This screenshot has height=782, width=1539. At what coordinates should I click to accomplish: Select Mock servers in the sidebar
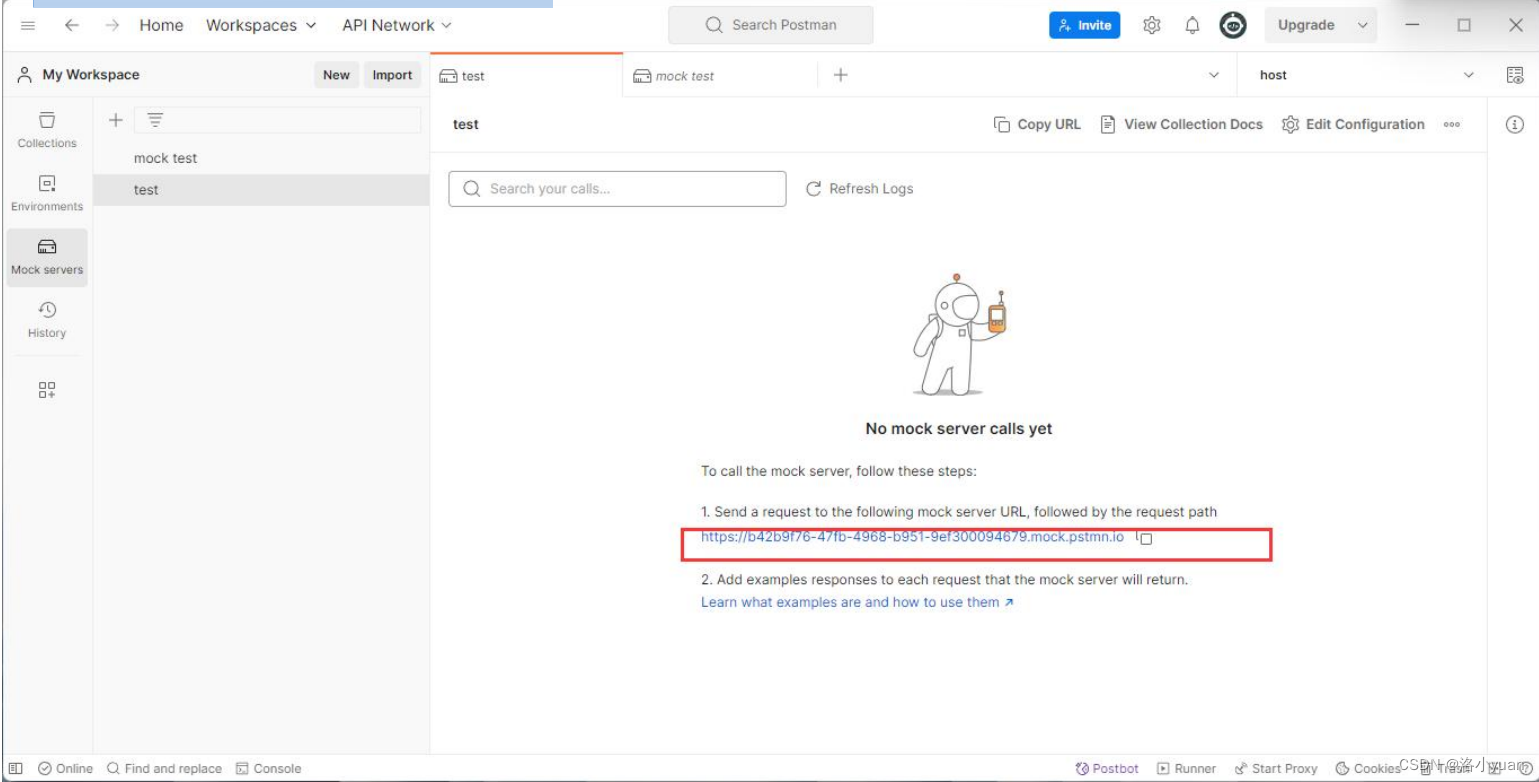pos(47,257)
